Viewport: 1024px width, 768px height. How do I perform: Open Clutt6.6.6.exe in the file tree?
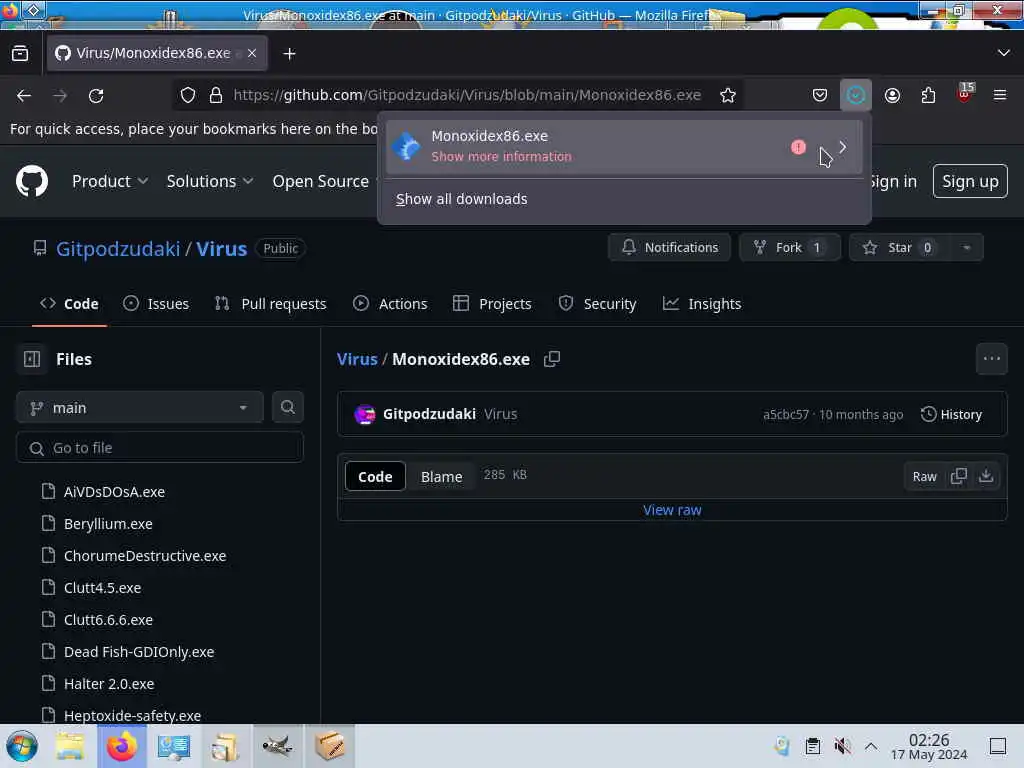pos(108,620)
